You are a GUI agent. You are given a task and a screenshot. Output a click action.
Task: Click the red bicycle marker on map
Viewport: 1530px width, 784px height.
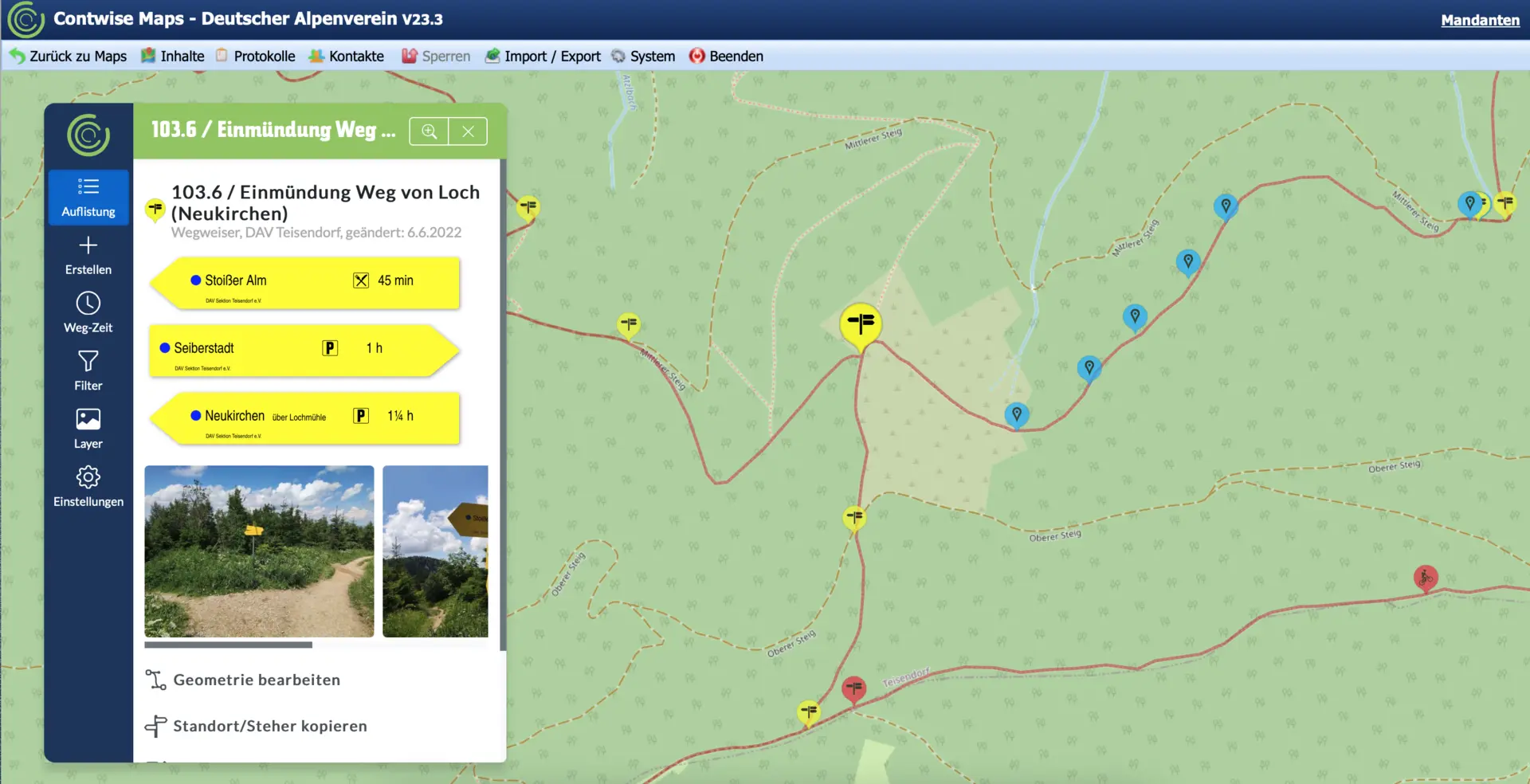1425,576
